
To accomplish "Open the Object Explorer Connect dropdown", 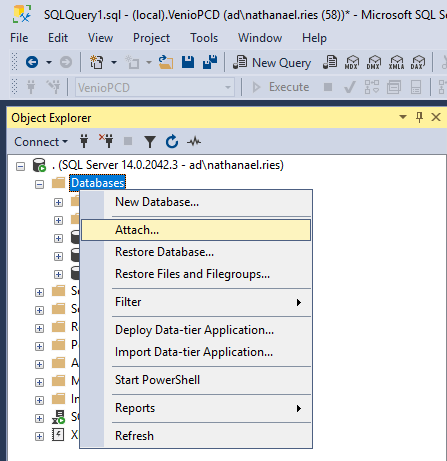I will (41, 142).
